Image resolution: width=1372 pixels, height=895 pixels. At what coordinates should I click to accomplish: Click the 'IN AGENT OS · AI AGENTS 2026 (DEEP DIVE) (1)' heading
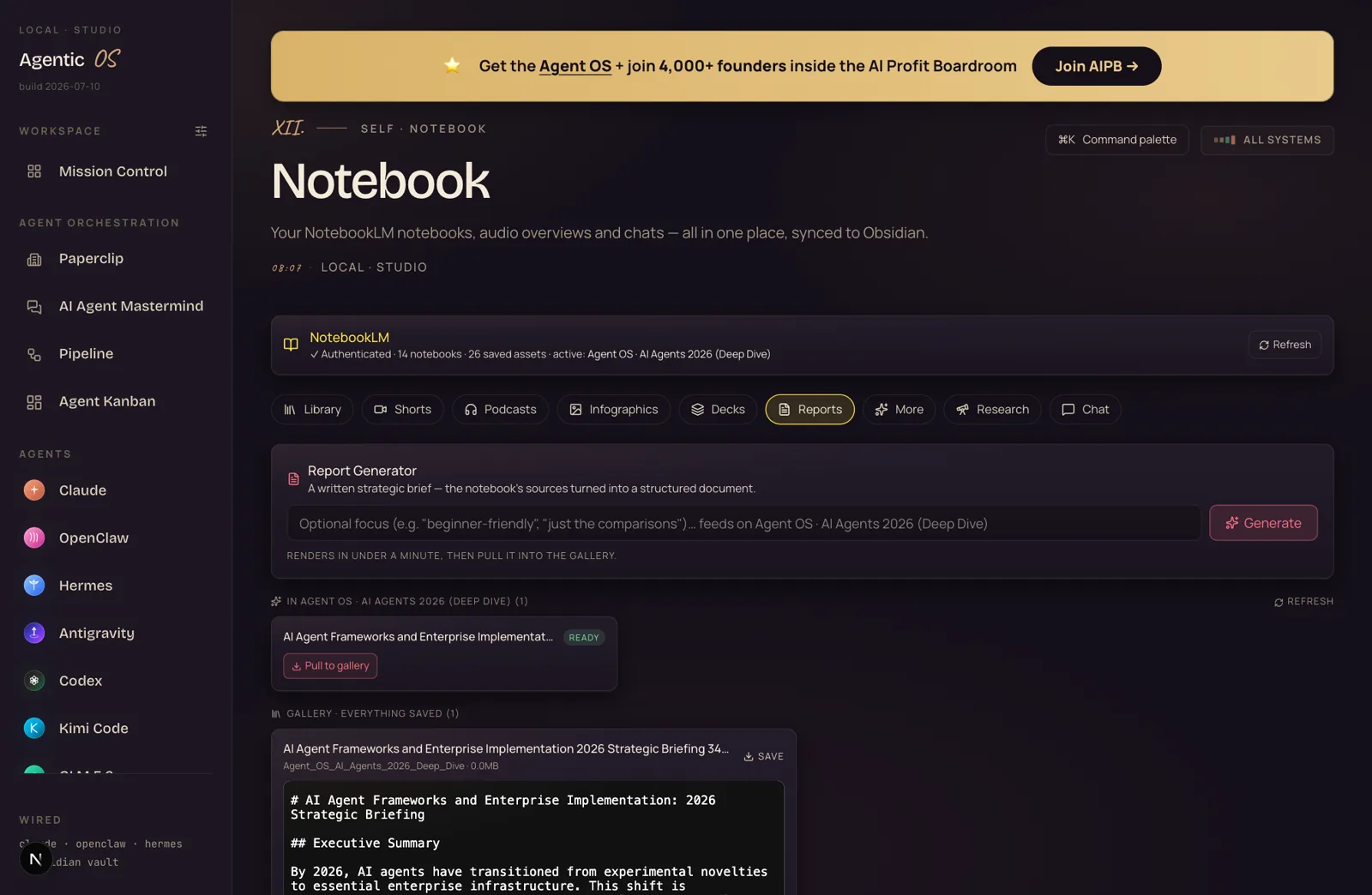point(406,602)
